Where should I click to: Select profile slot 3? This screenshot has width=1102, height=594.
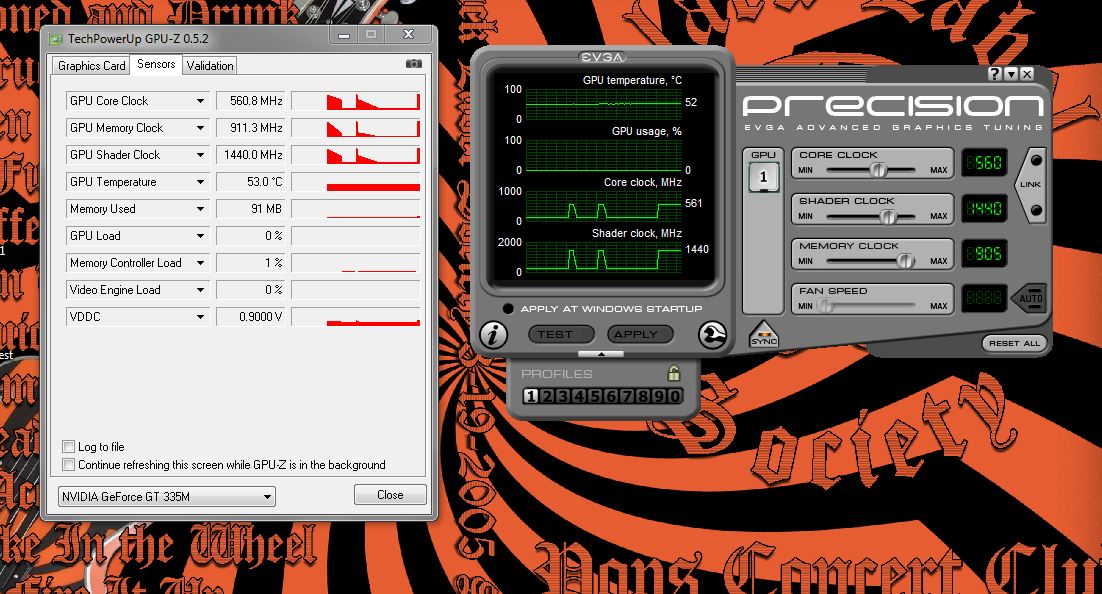563,396
